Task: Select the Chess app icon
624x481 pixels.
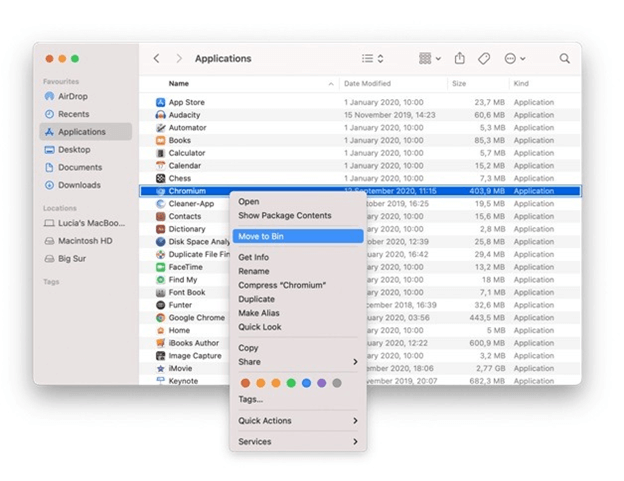Action: 160,178
